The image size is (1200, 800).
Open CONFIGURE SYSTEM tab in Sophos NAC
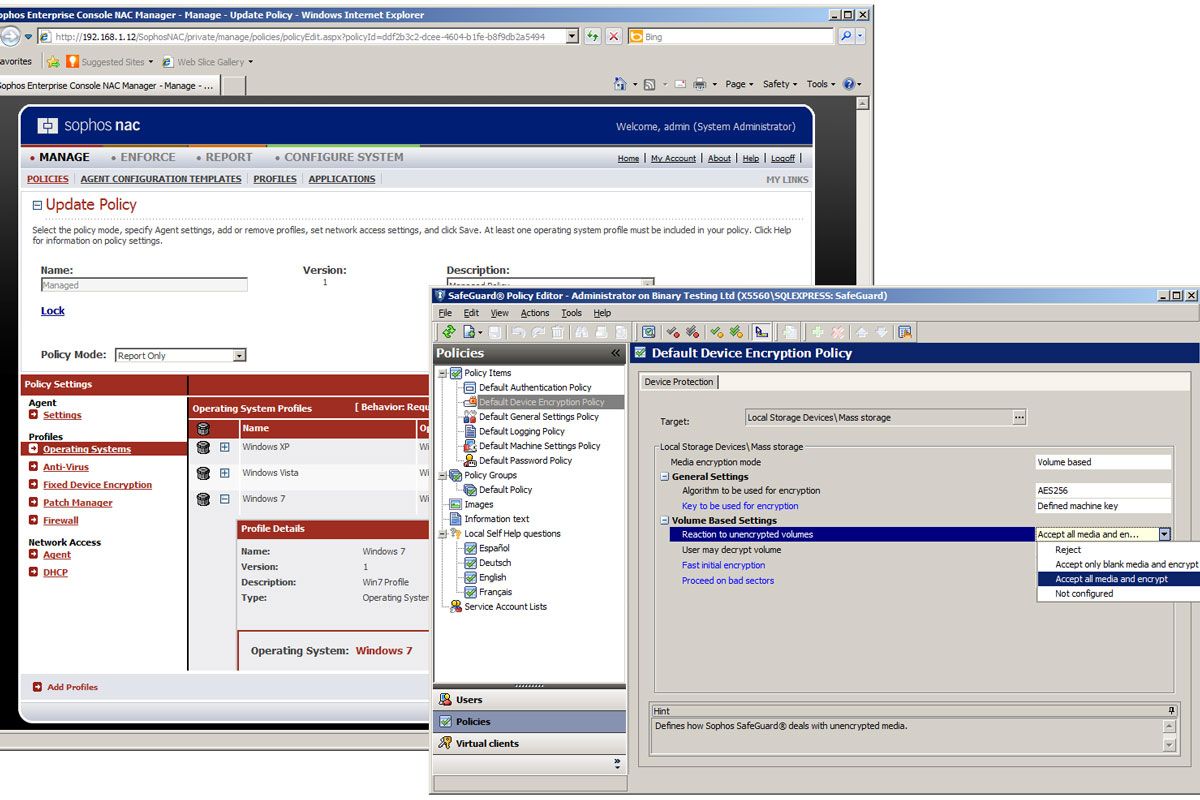point(344,157)
